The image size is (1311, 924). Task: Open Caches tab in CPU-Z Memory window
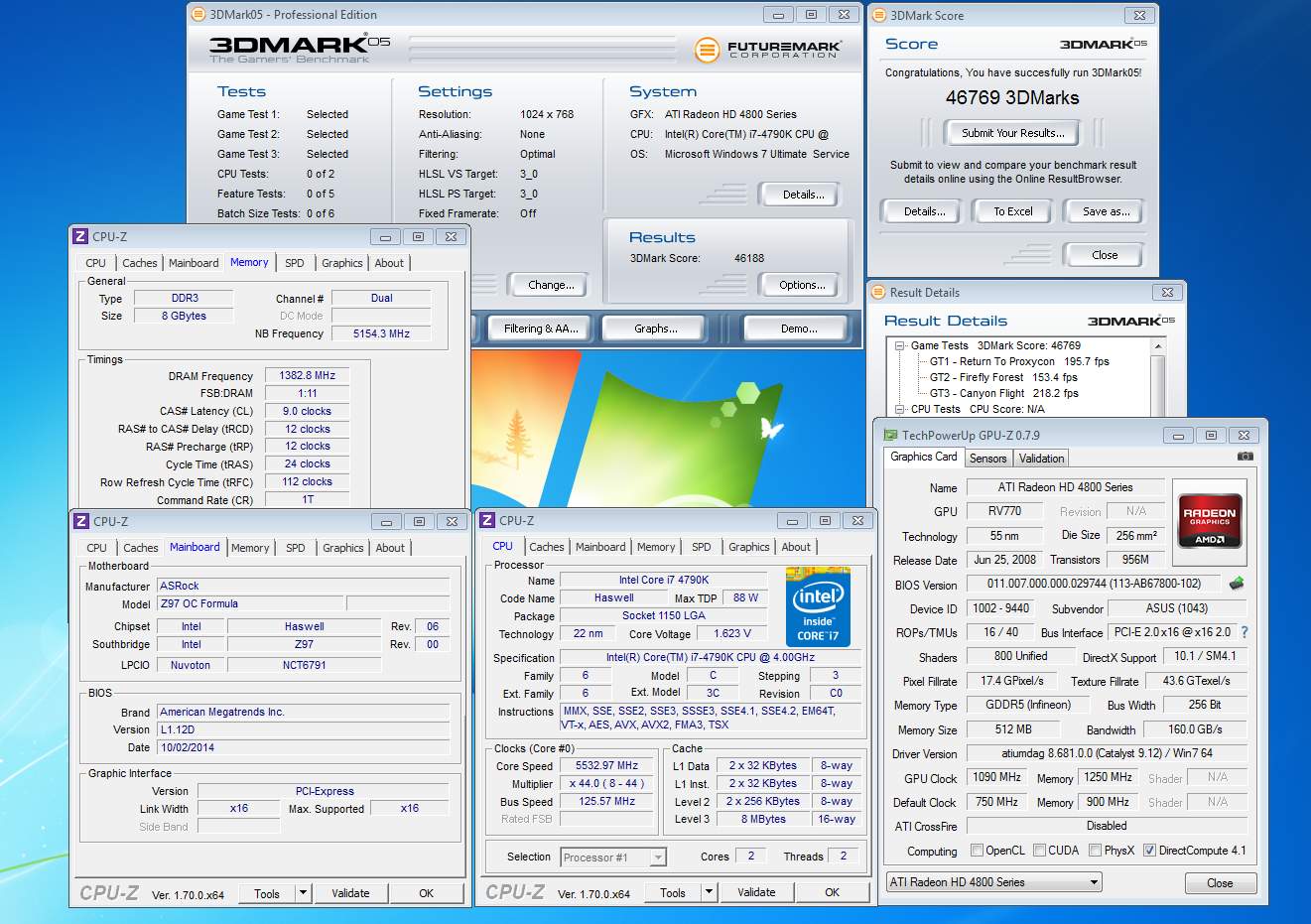[139, 263]
